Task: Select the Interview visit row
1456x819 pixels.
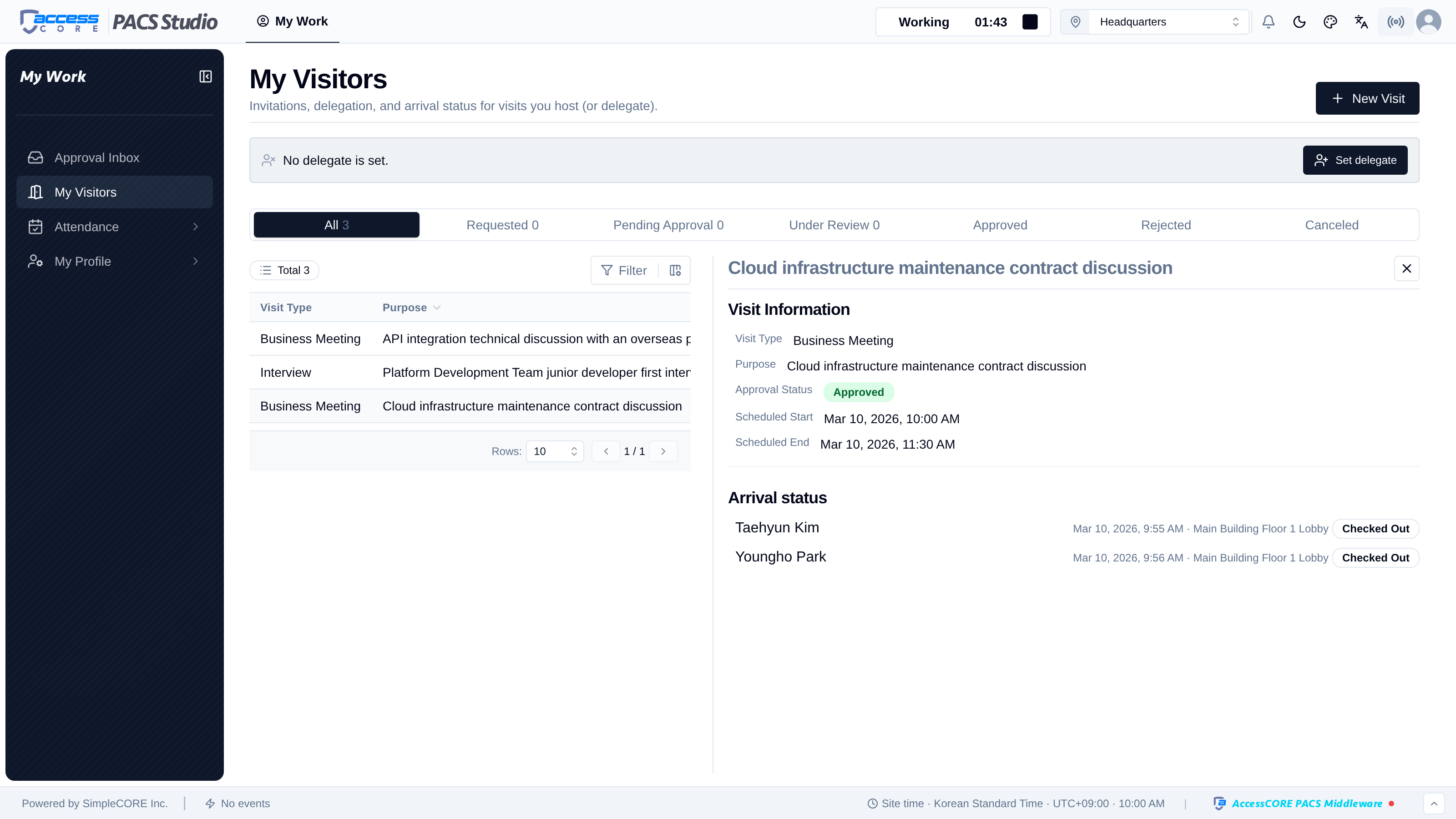Action: [x=470, y=373]
